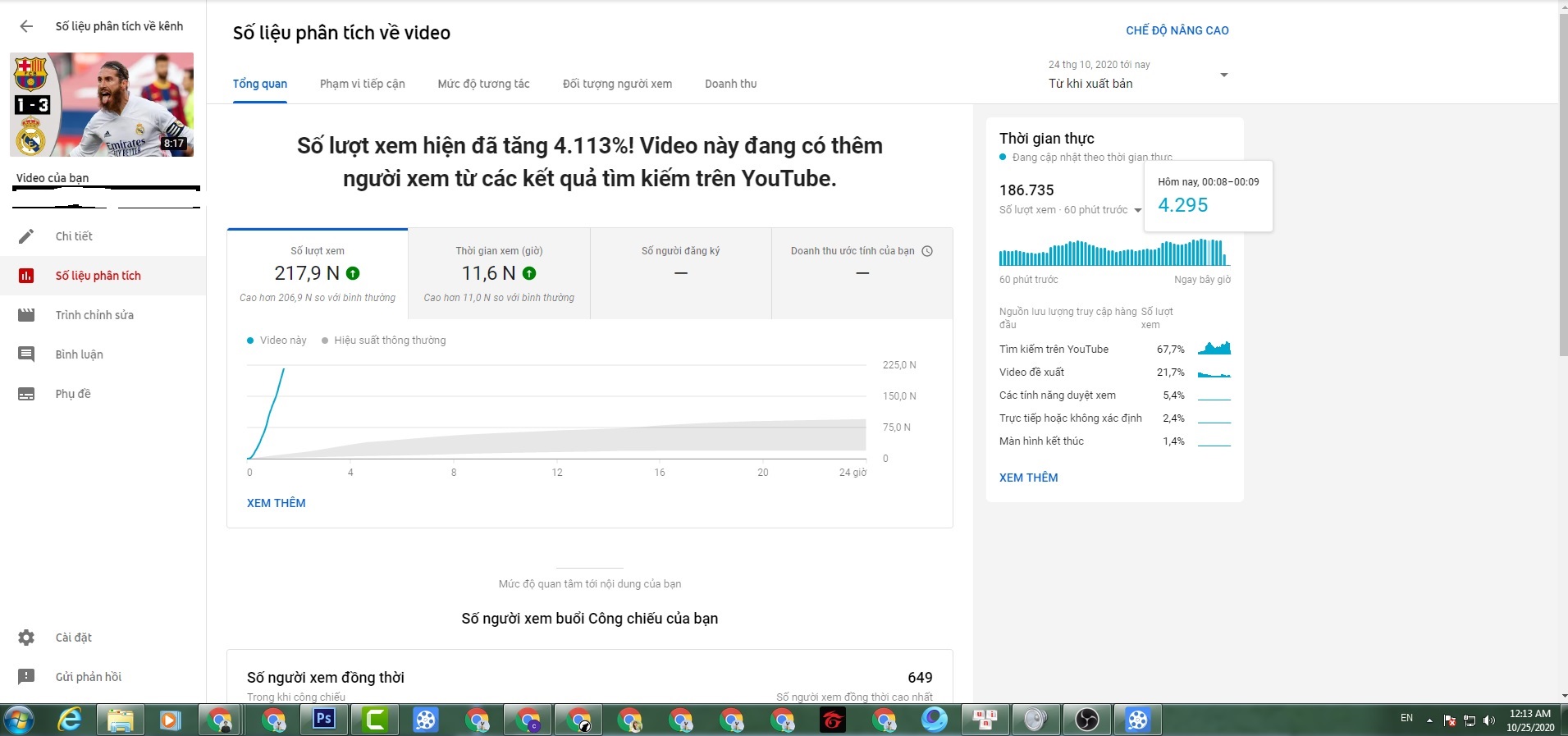
Task: Click the video thumbnail showing 1-3 score
Action: point(102,104)
